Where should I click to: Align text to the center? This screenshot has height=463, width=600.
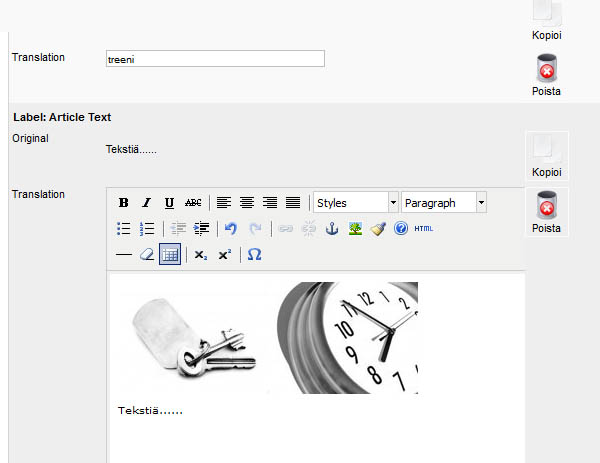(x=246, y=203)
